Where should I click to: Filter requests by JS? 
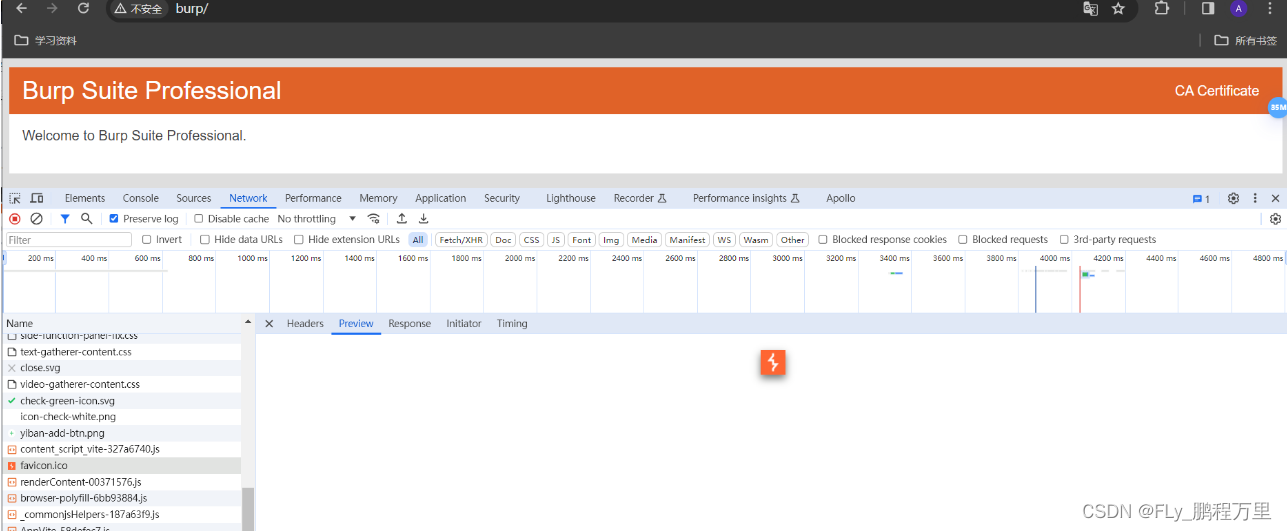click(556, 240)
